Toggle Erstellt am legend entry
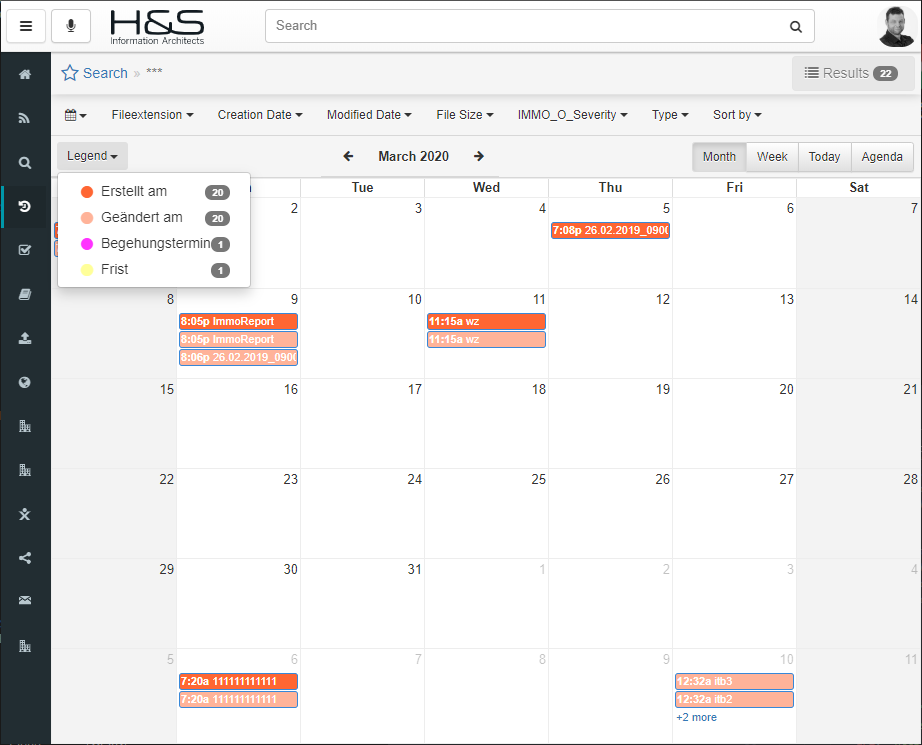The image size is (922, 745). pyautogui.click(x=134, y=192)
